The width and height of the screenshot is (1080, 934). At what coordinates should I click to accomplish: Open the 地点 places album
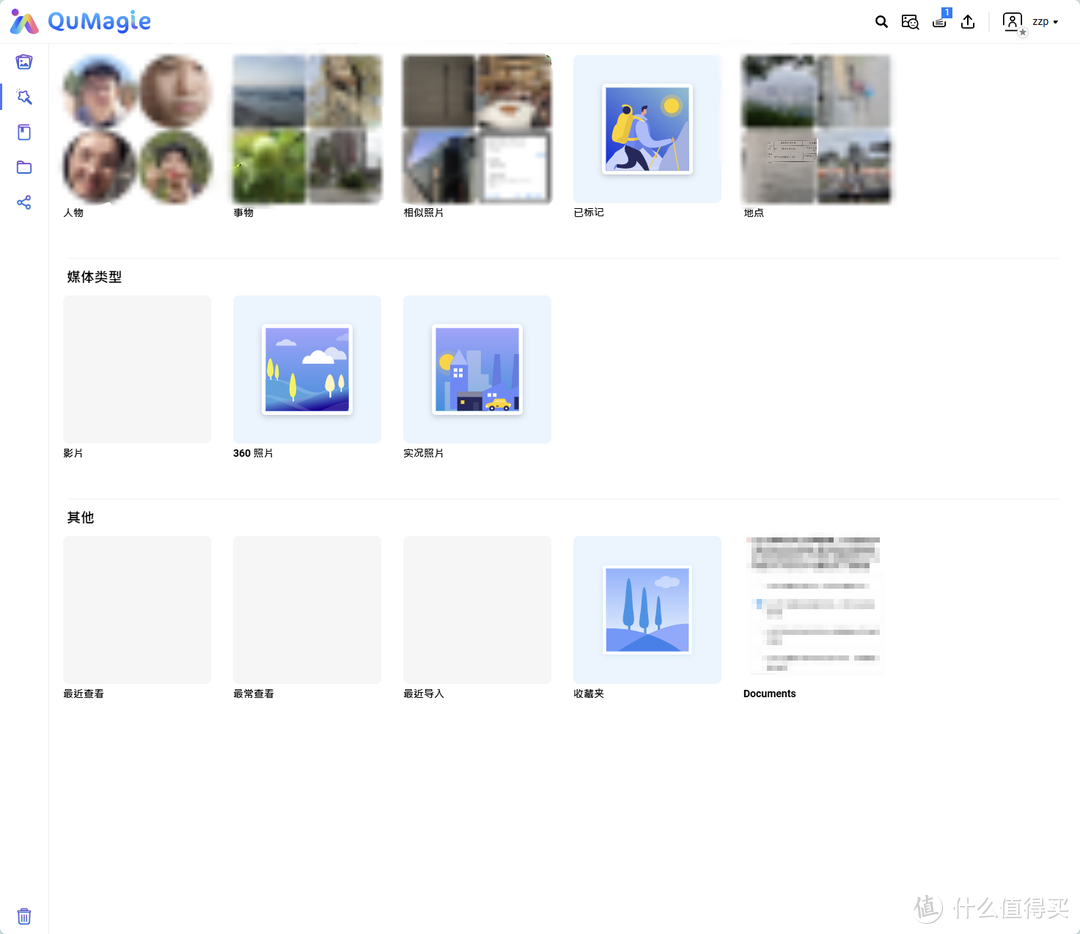pyautogui.click(x=816, y=129)
